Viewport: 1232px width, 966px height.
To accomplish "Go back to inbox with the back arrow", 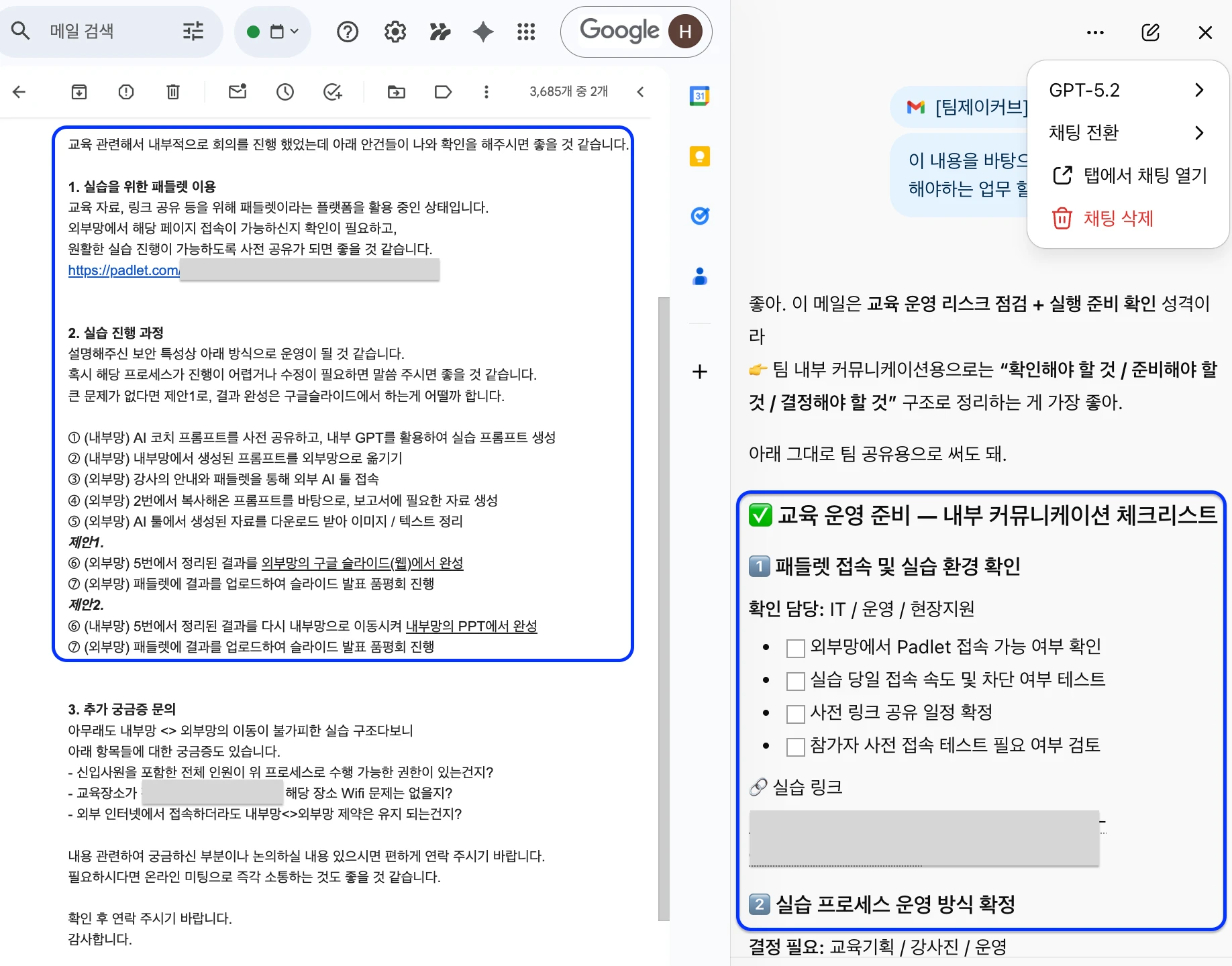I will (19, 92).
